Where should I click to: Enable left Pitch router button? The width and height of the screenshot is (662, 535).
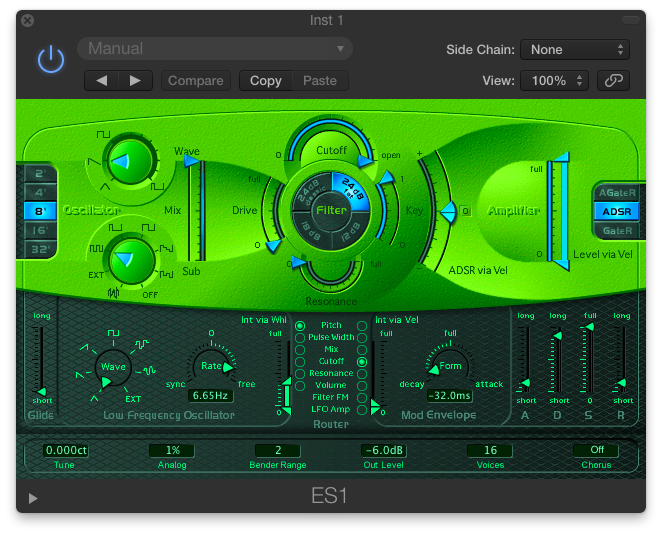click(300, 326)
